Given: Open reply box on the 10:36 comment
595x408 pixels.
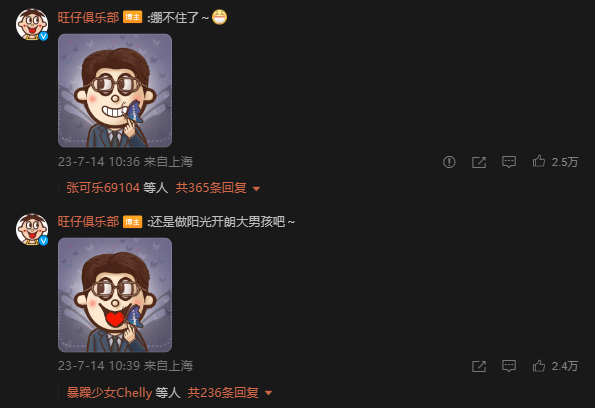Looking at the screenshot, I should [509, 162].
